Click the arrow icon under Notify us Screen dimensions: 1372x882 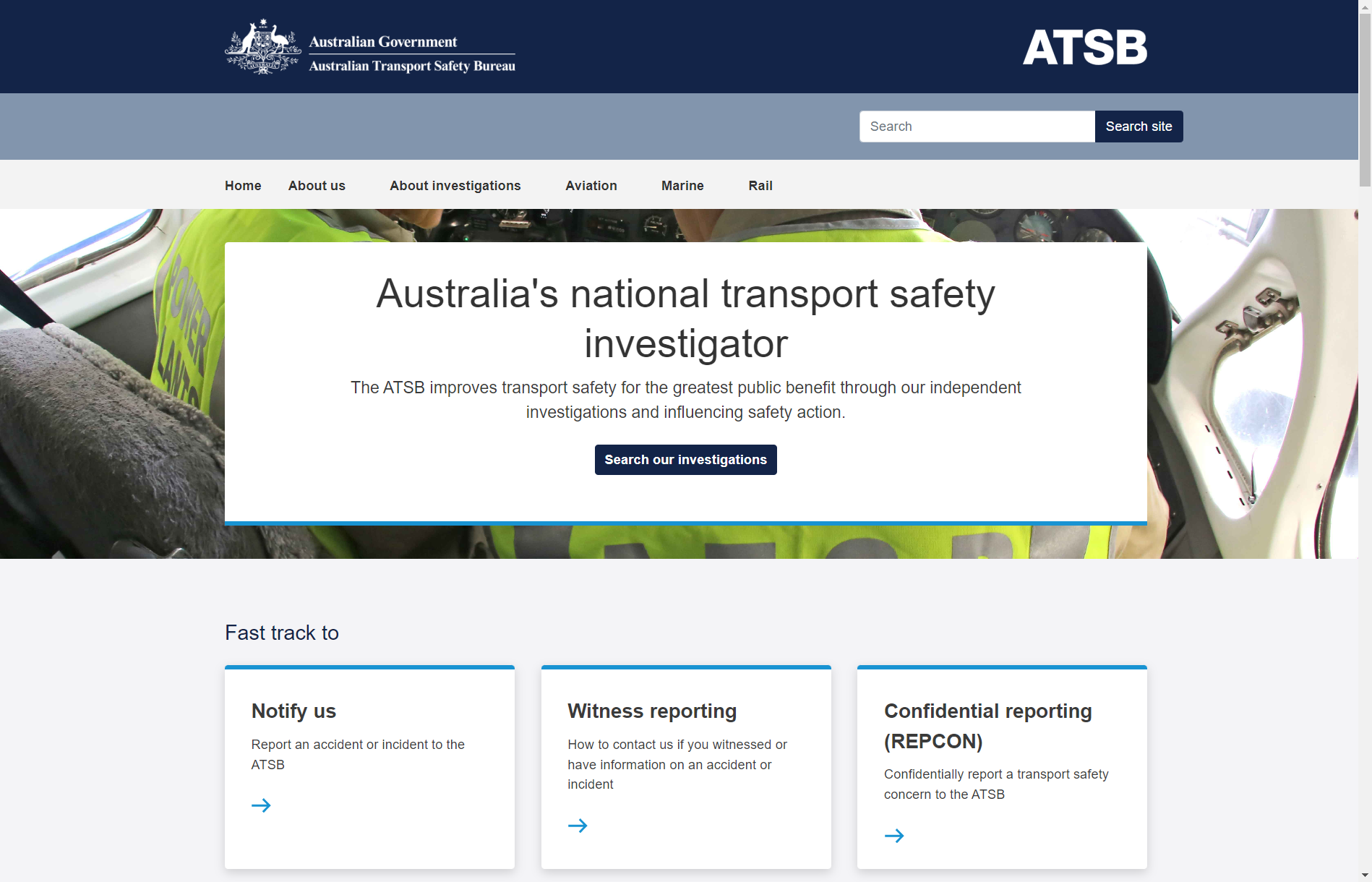261,805
